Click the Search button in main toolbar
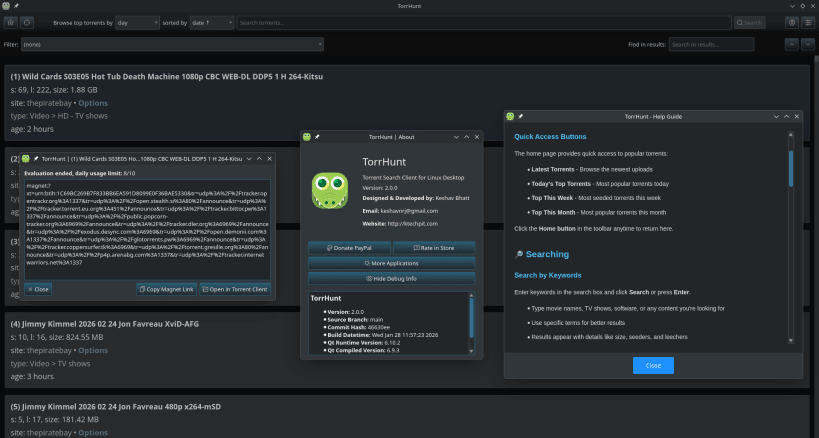 coord(750,22)
